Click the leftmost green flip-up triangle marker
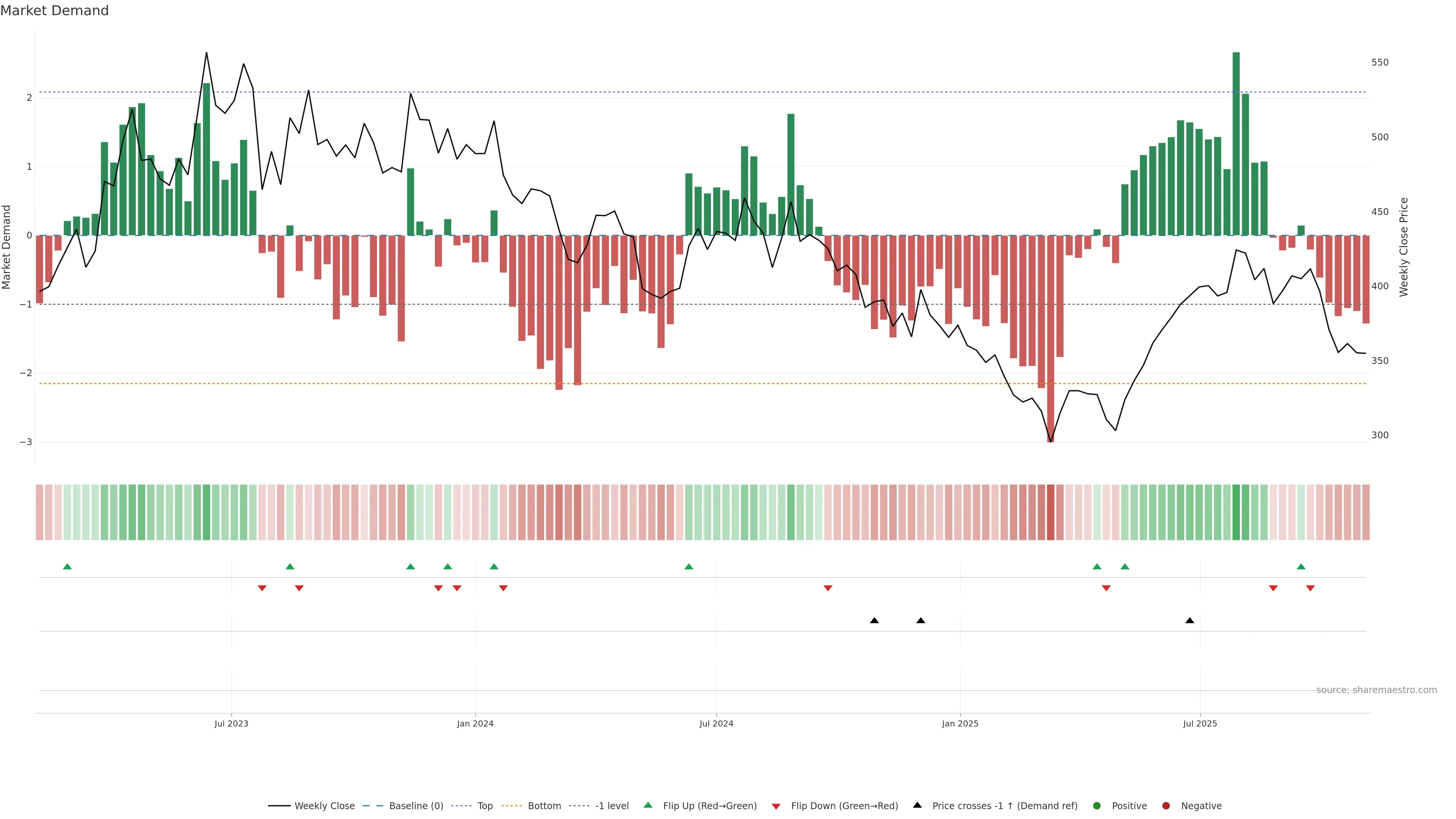 click(x=67, y=566)
